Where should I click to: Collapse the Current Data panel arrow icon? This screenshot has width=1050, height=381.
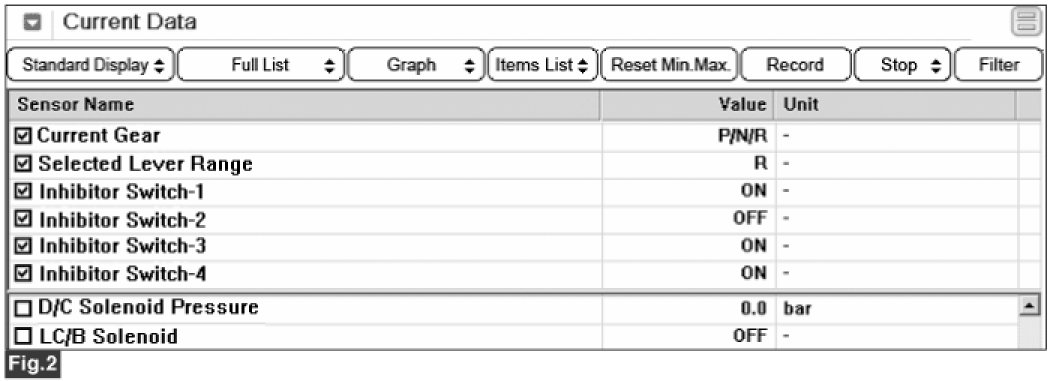tap(33, 23)
